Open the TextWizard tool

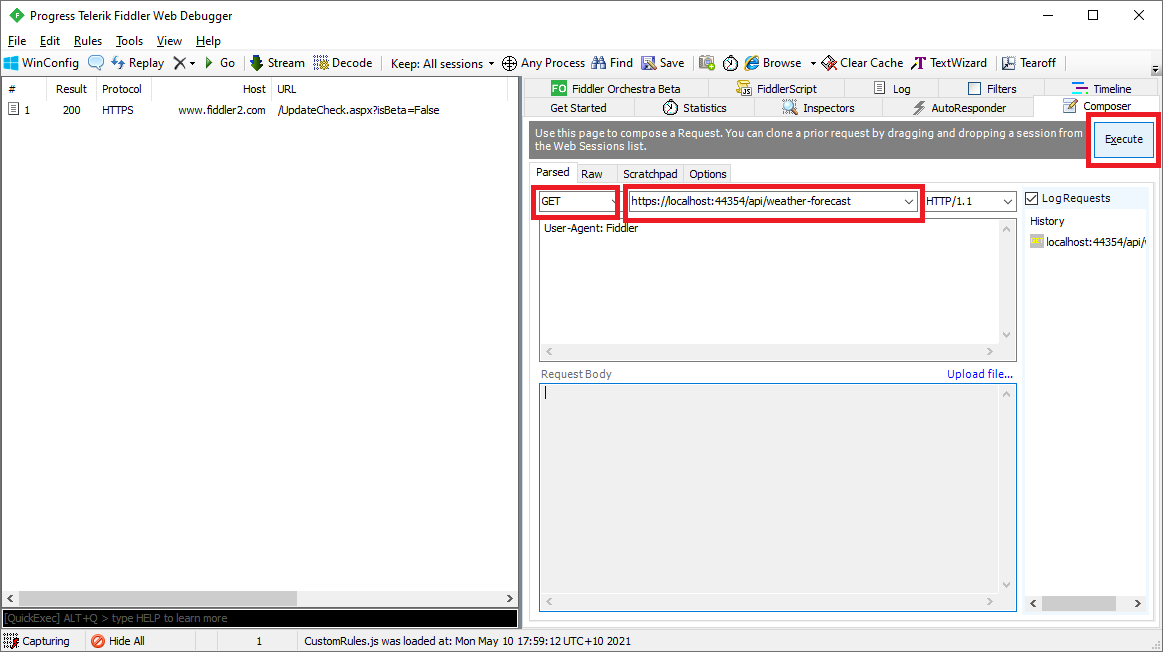949,63
